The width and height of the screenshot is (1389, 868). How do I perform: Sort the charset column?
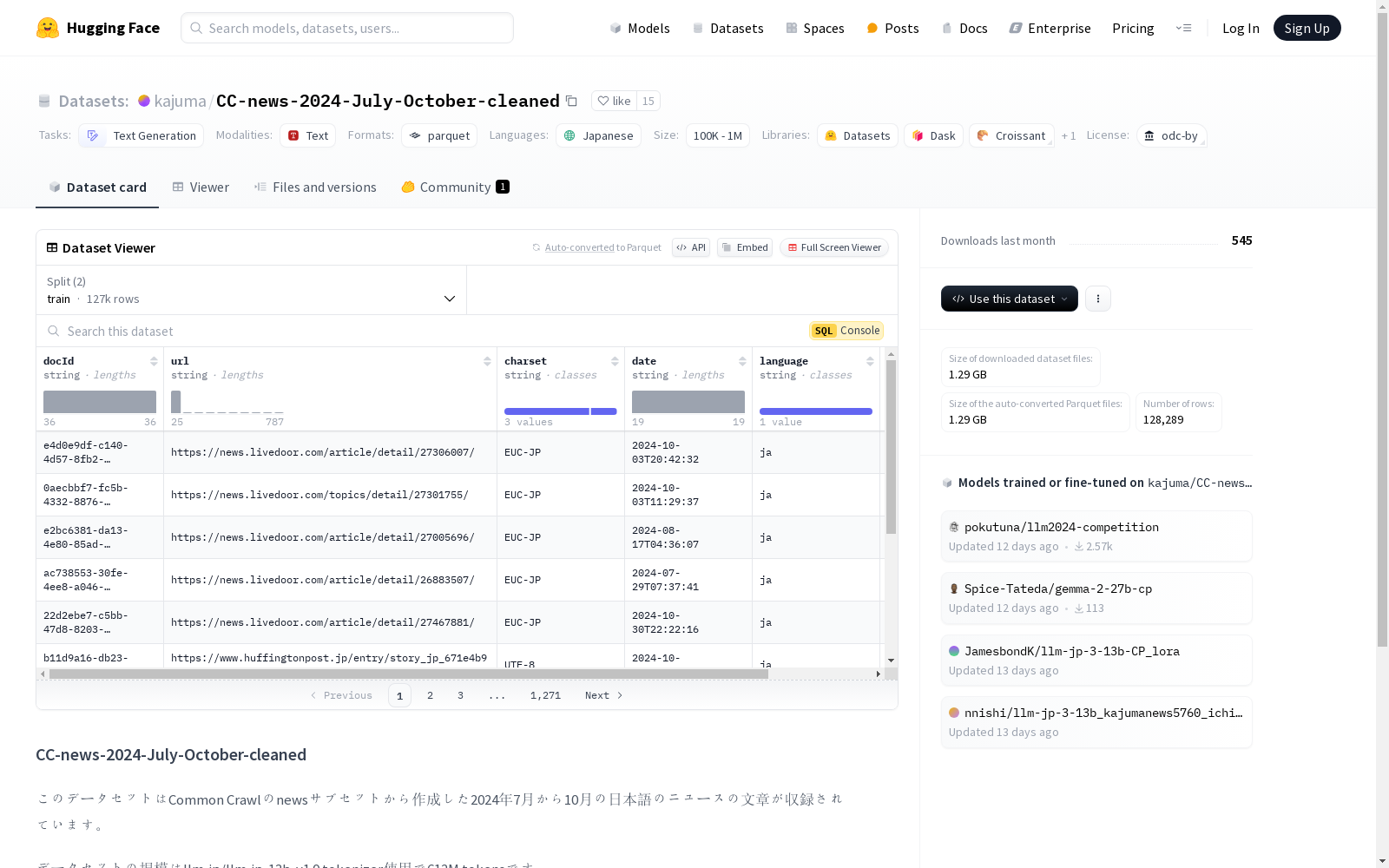[615, 361]
